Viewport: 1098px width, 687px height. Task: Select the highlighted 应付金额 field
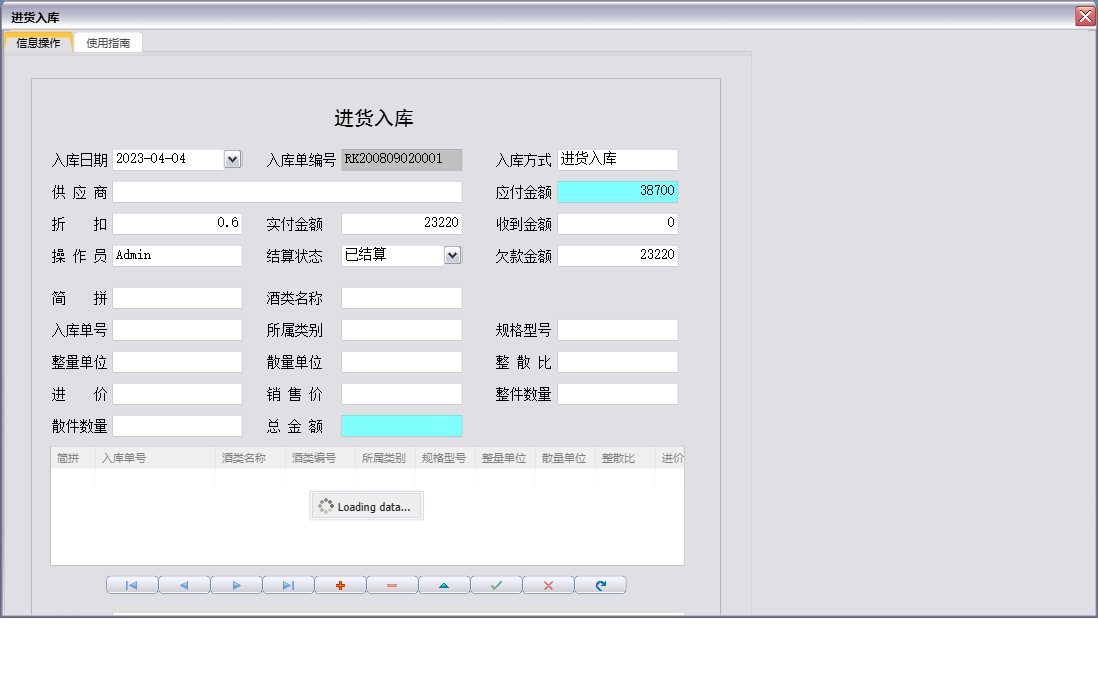pos(617,191)
